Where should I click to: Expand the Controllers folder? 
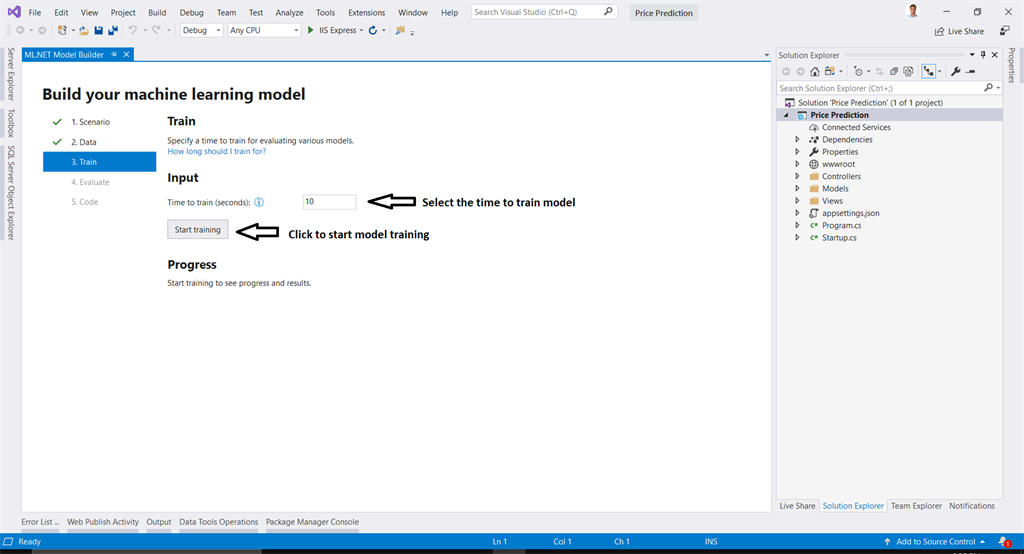click(797, 176)
